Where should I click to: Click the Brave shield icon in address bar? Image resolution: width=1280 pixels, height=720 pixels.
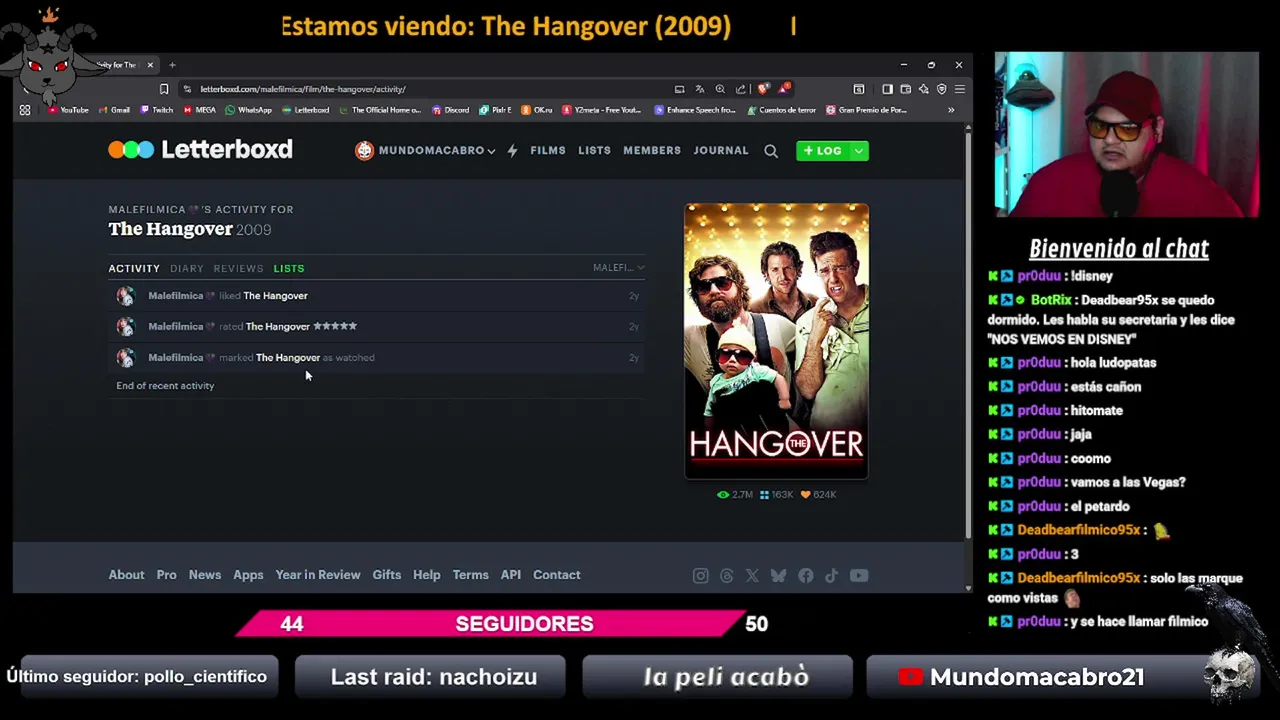tap(764, 89)
